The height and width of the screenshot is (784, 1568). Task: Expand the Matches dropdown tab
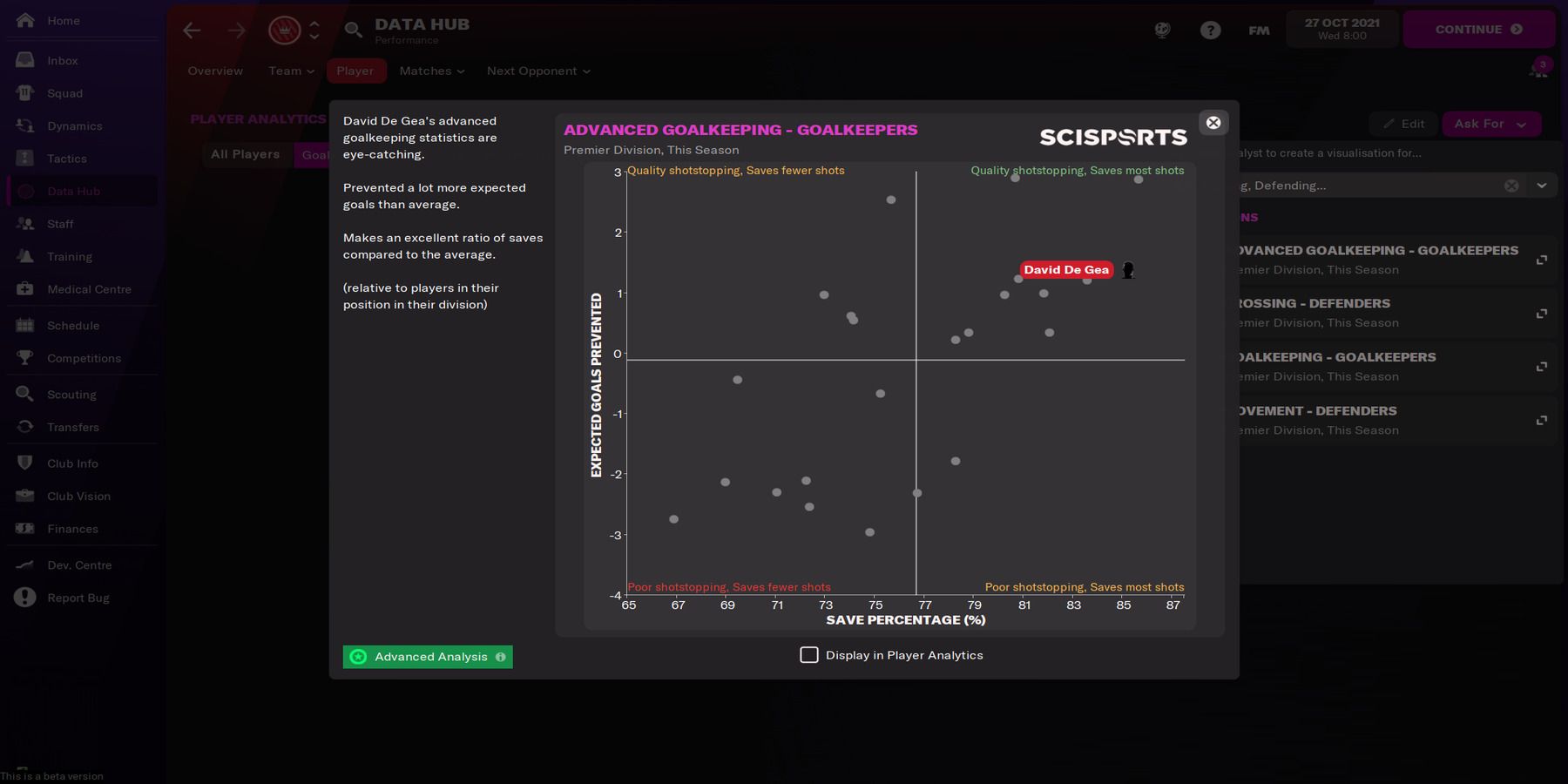pyautogui.click(x=431, y=71)
